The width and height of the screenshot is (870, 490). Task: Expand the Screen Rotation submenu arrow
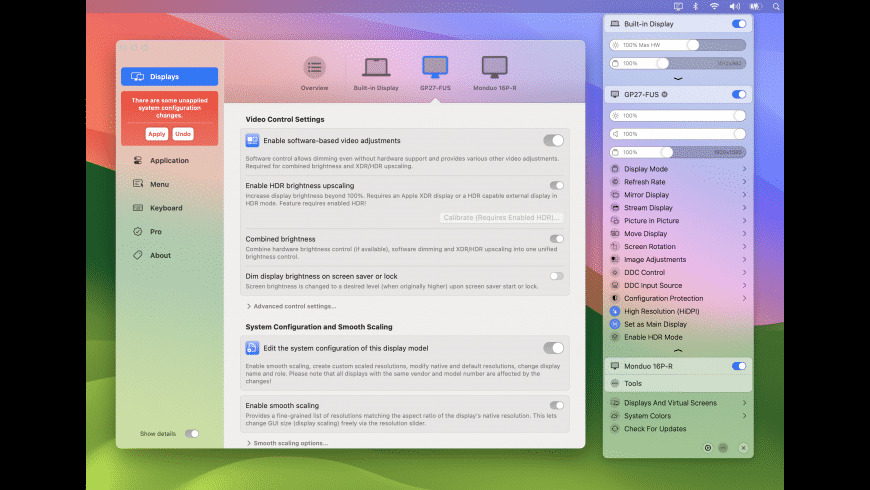tap(744, 246)
